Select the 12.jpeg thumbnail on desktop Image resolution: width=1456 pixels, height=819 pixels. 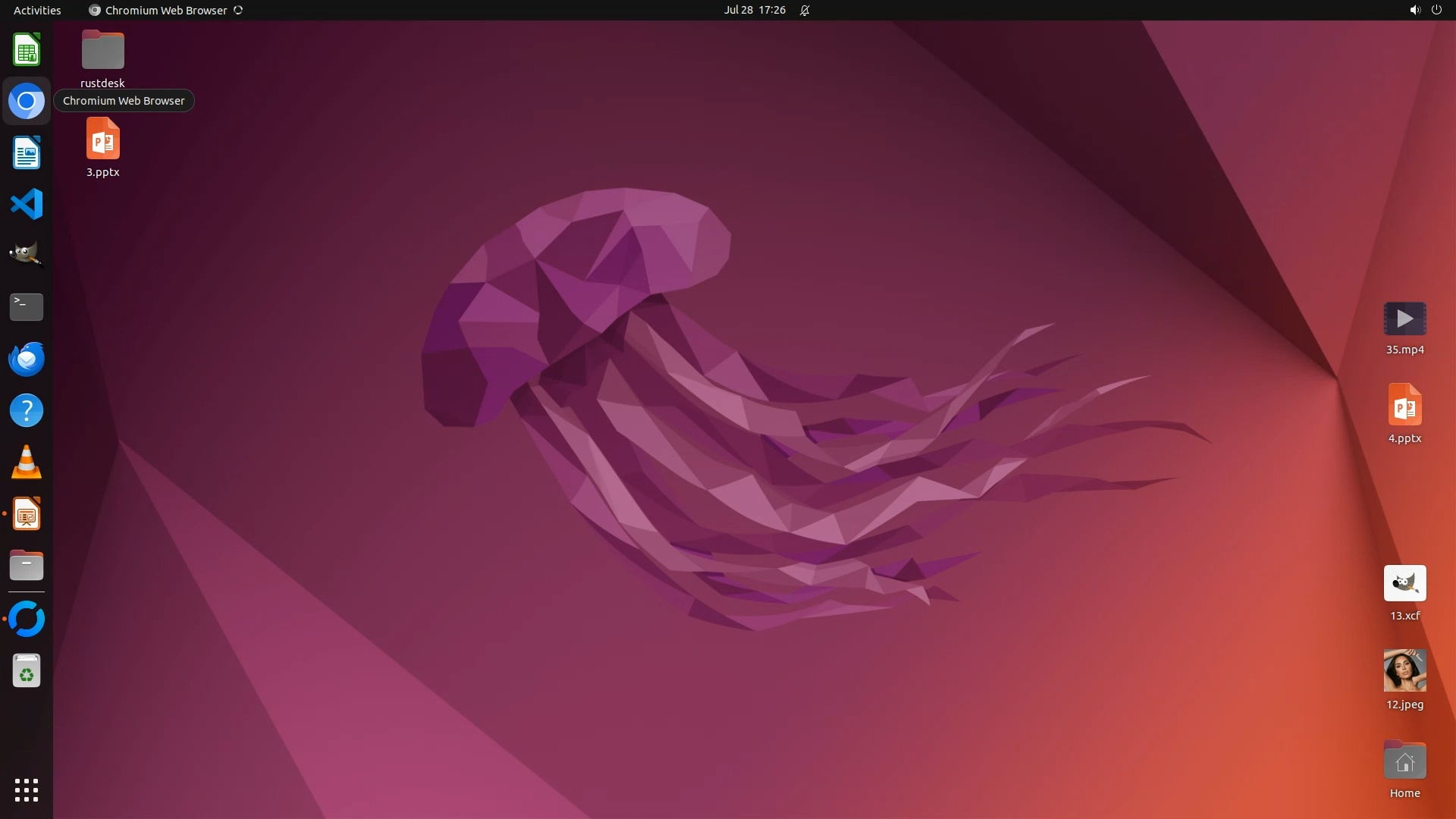coord(1404,670)
